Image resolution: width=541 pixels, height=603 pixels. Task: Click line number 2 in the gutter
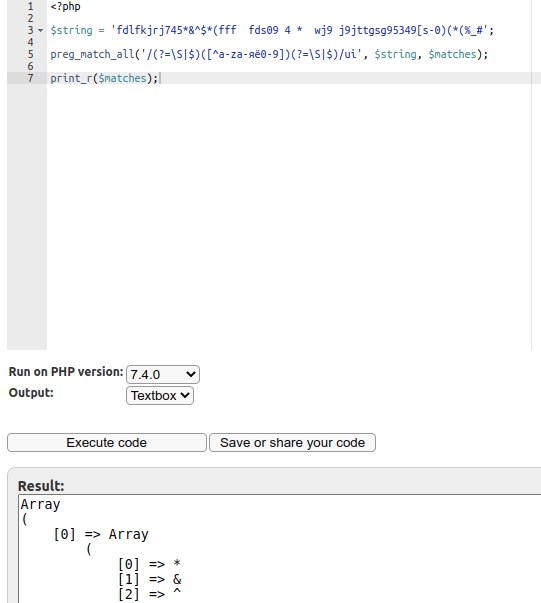tap(30, 18)
